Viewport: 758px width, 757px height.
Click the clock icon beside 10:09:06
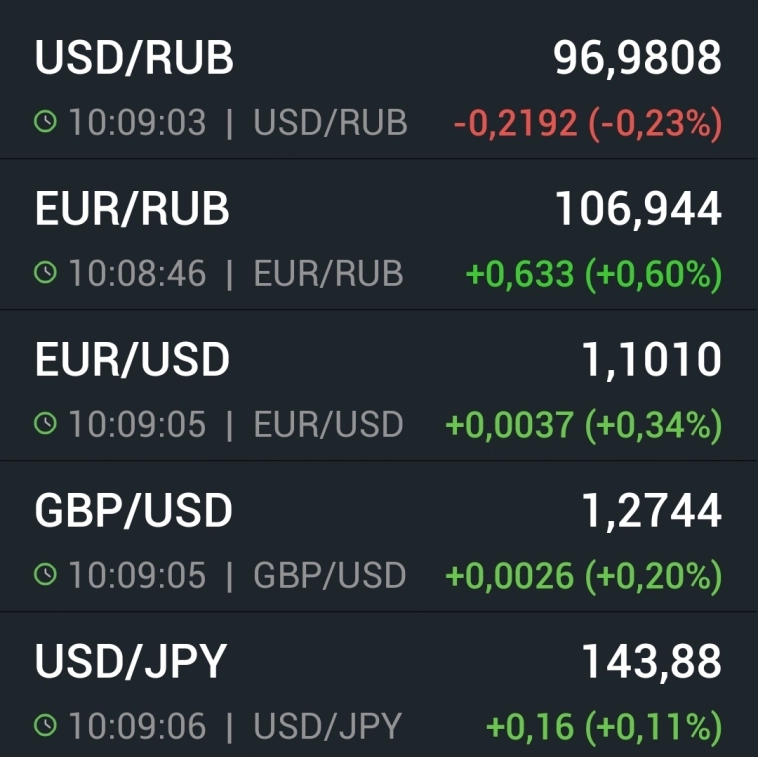click(45, 727)
